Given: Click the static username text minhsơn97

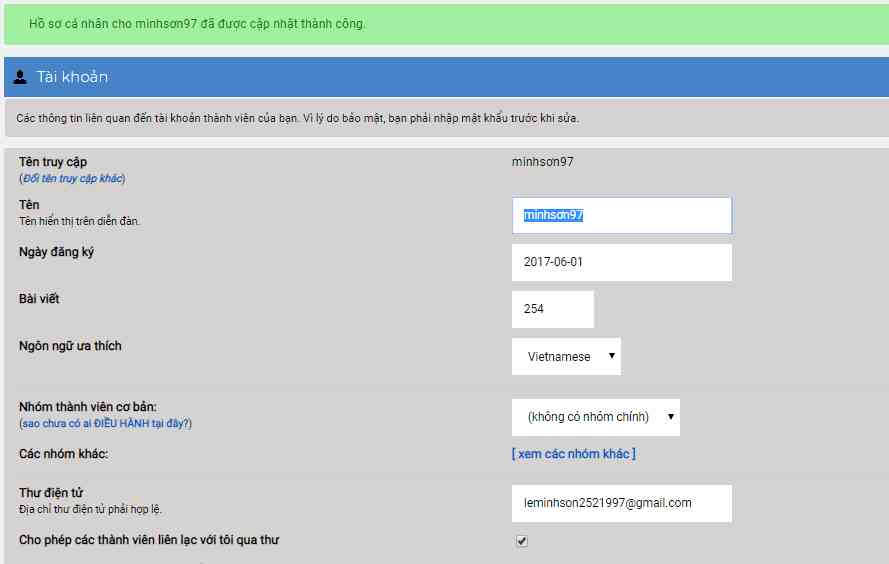Looking at the screenshot, I should tap(542, 162).
